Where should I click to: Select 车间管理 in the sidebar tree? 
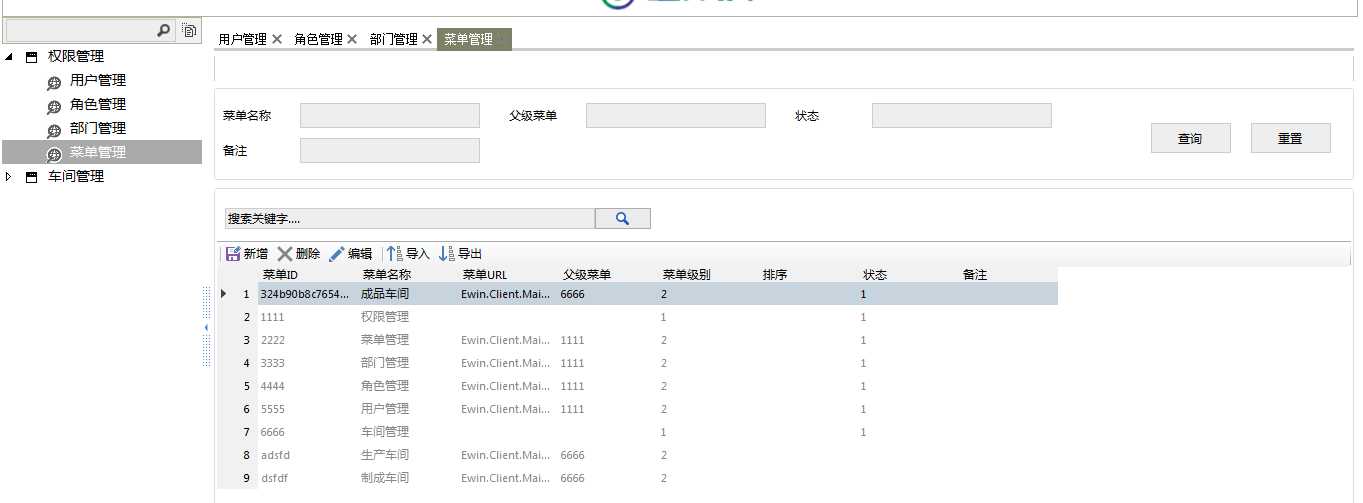pyautogui.click(x=76, y=177)
